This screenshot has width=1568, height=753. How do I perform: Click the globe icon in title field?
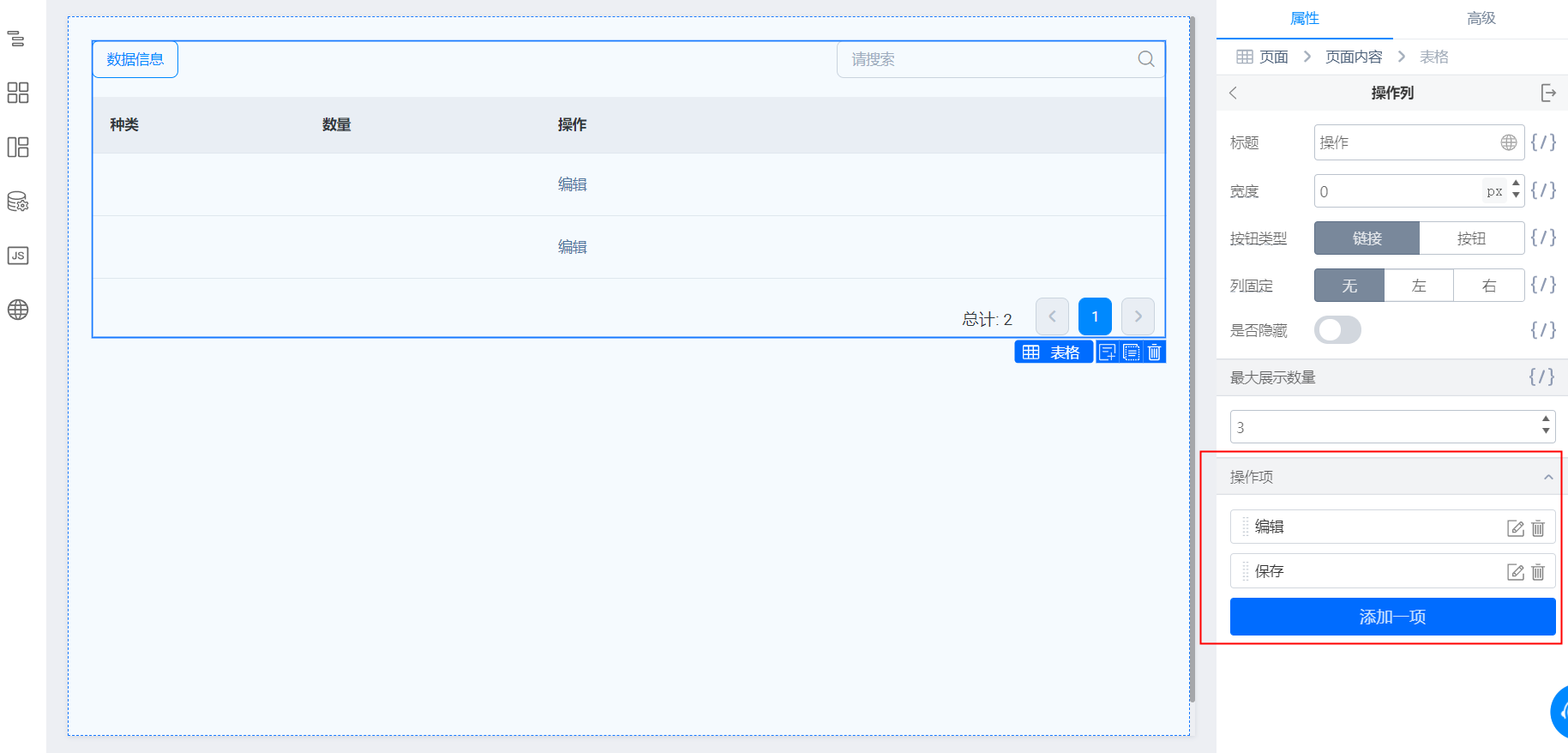[x=1509, y=142]
